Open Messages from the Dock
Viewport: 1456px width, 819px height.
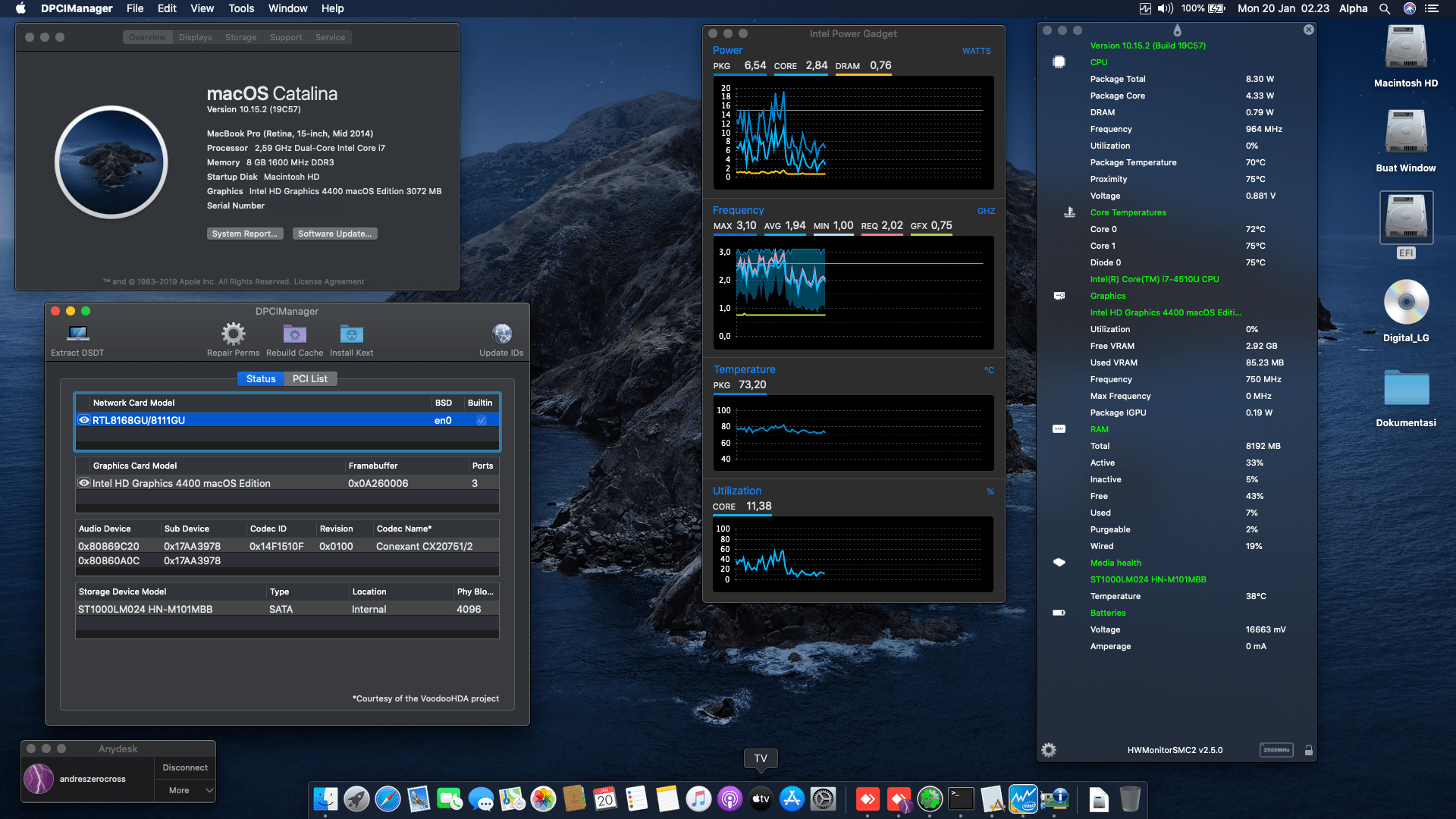coord(481,799)
